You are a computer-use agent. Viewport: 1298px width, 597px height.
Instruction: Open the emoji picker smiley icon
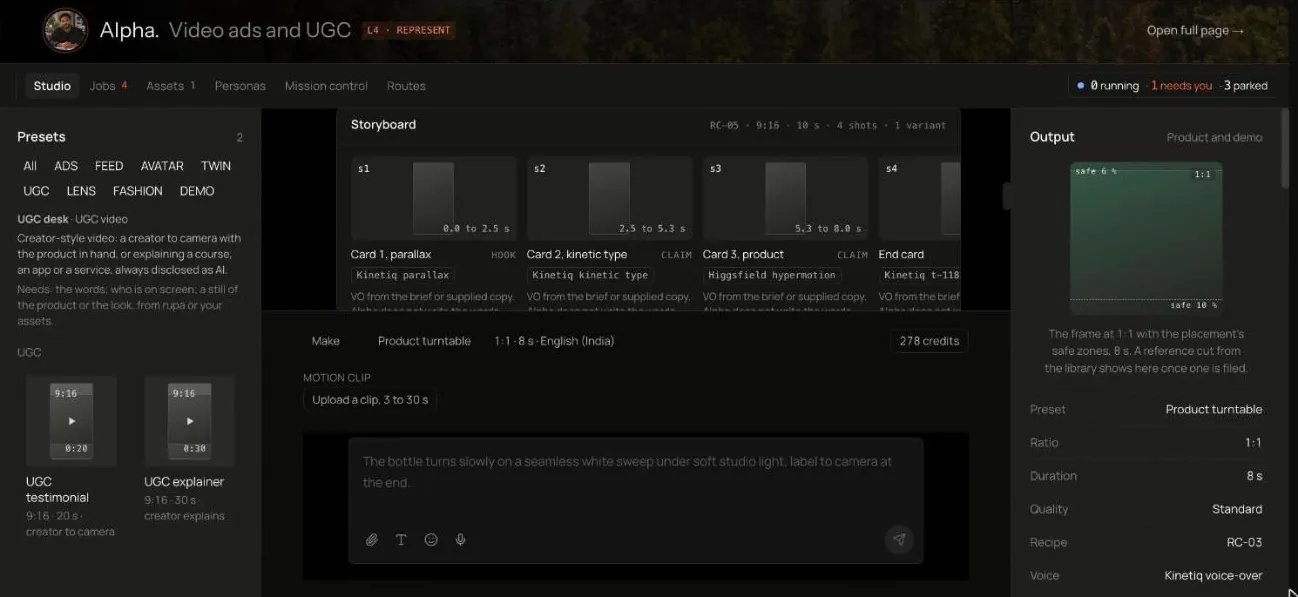point(431,540)
